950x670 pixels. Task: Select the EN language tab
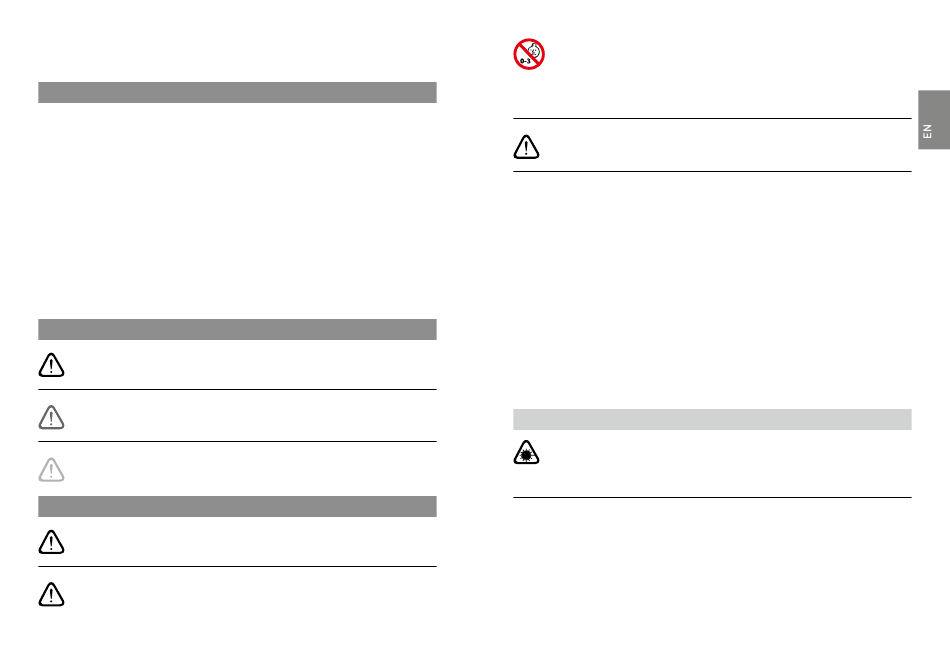[x=934, y=120]
